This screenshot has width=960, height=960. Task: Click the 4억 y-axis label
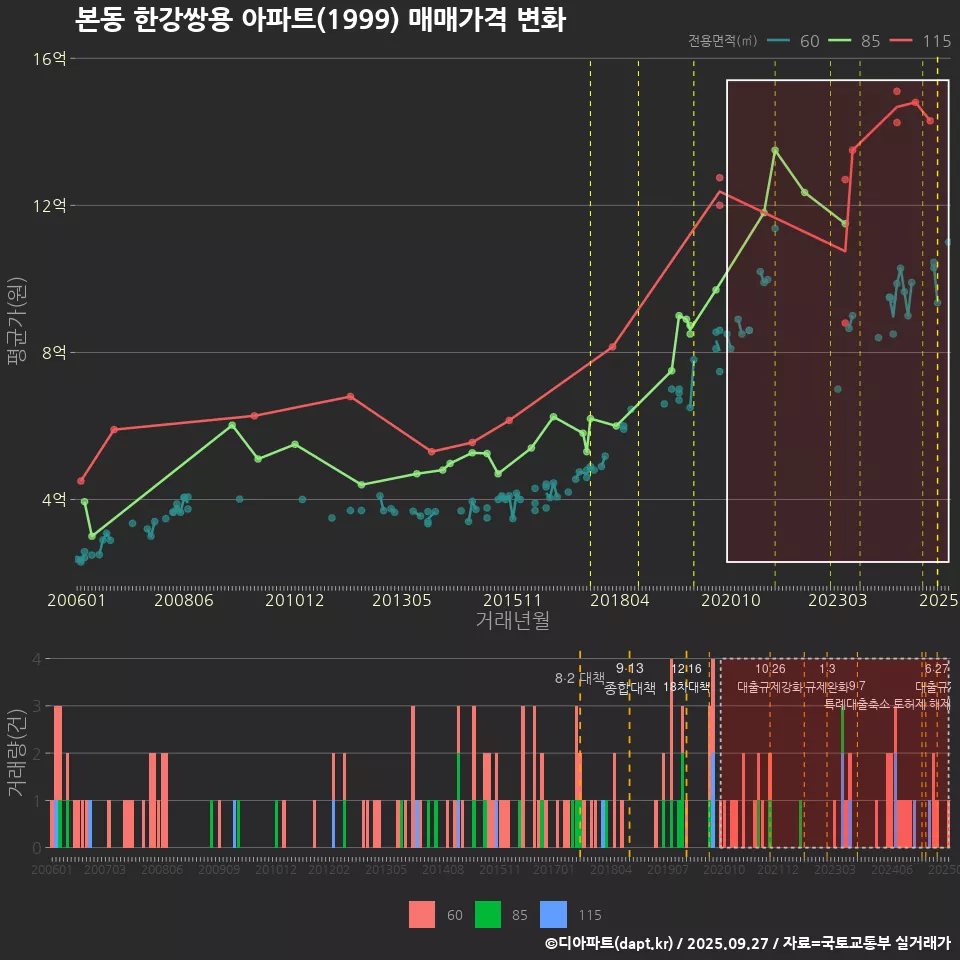click(x=50, y=500)
